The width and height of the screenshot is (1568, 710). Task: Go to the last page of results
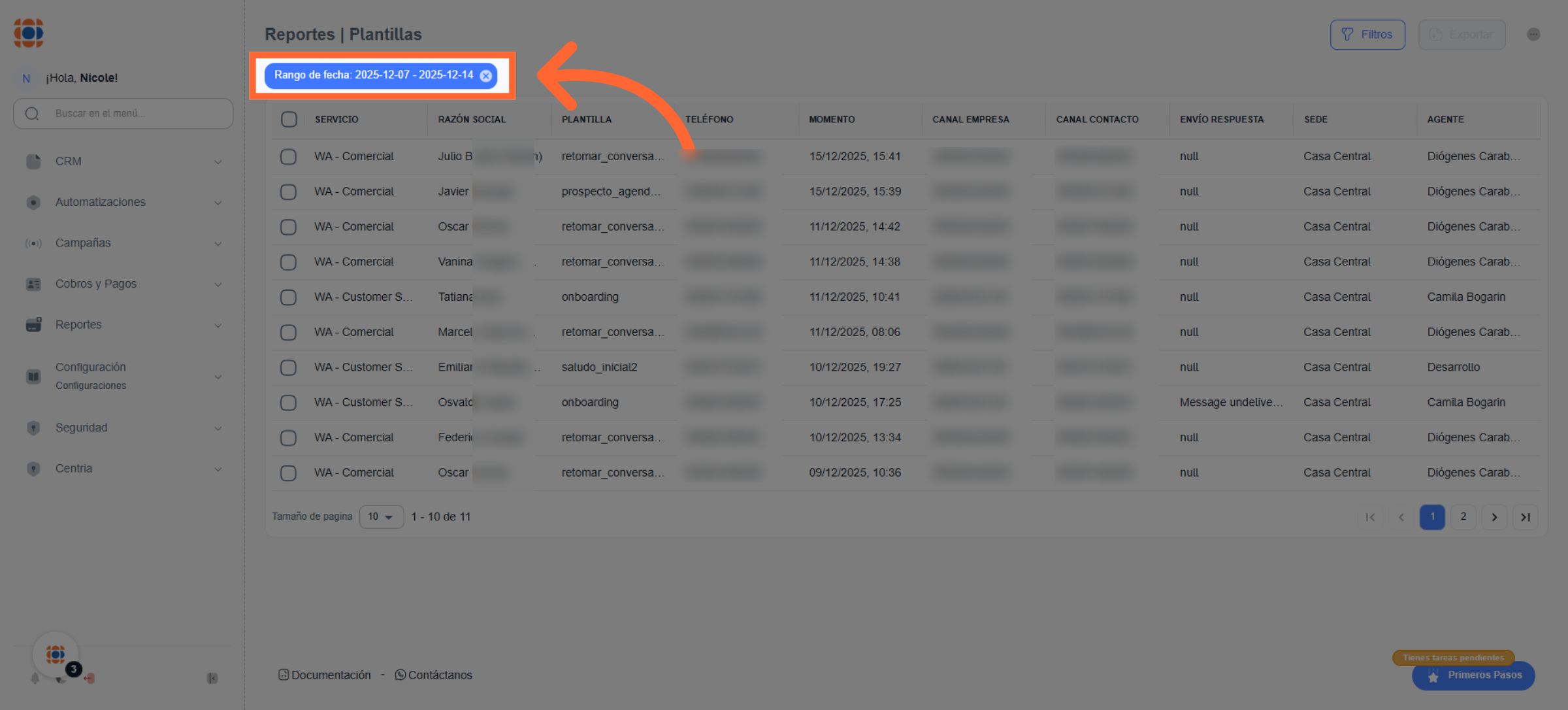[1525, 517]
